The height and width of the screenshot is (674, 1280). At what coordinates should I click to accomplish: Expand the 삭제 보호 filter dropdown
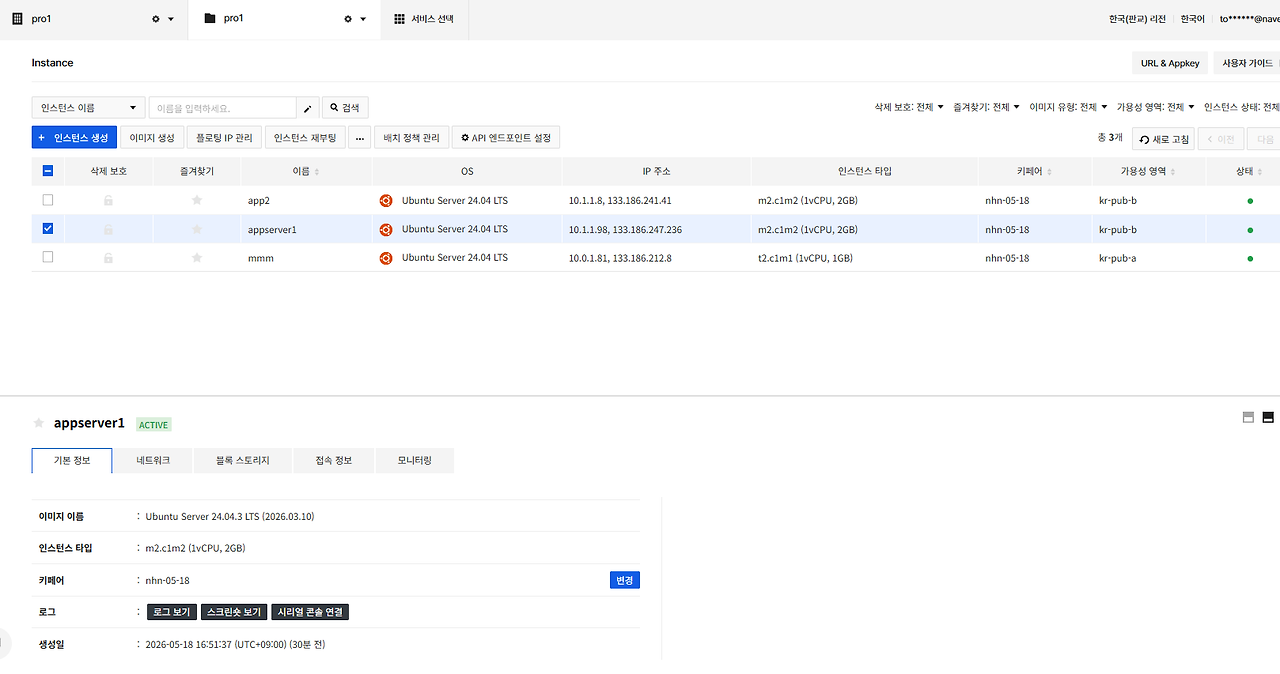908,107
